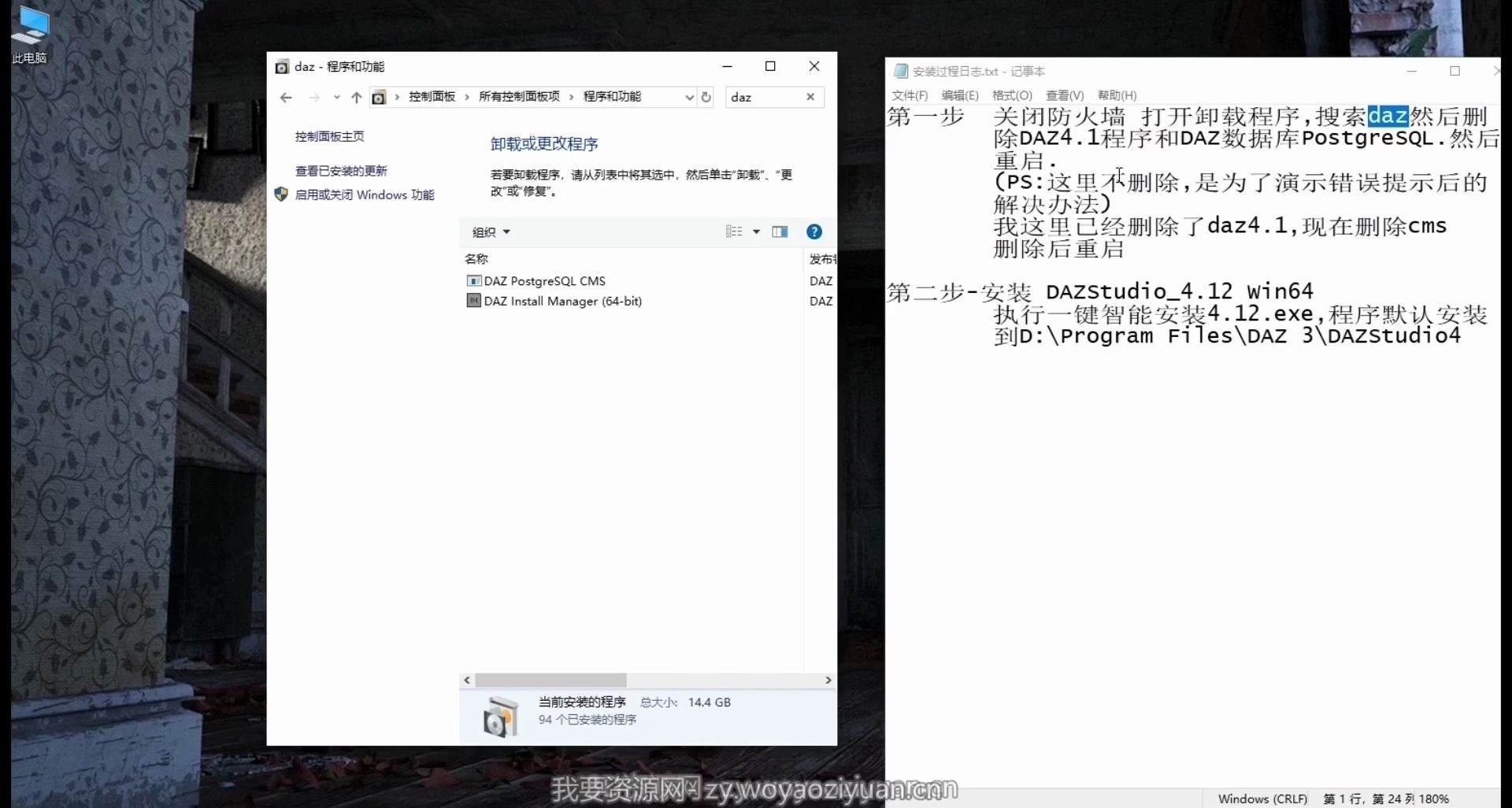The image size is (1512, 808).
Task: Close the 程序和功能 window
Action: [x=814, y=66]
